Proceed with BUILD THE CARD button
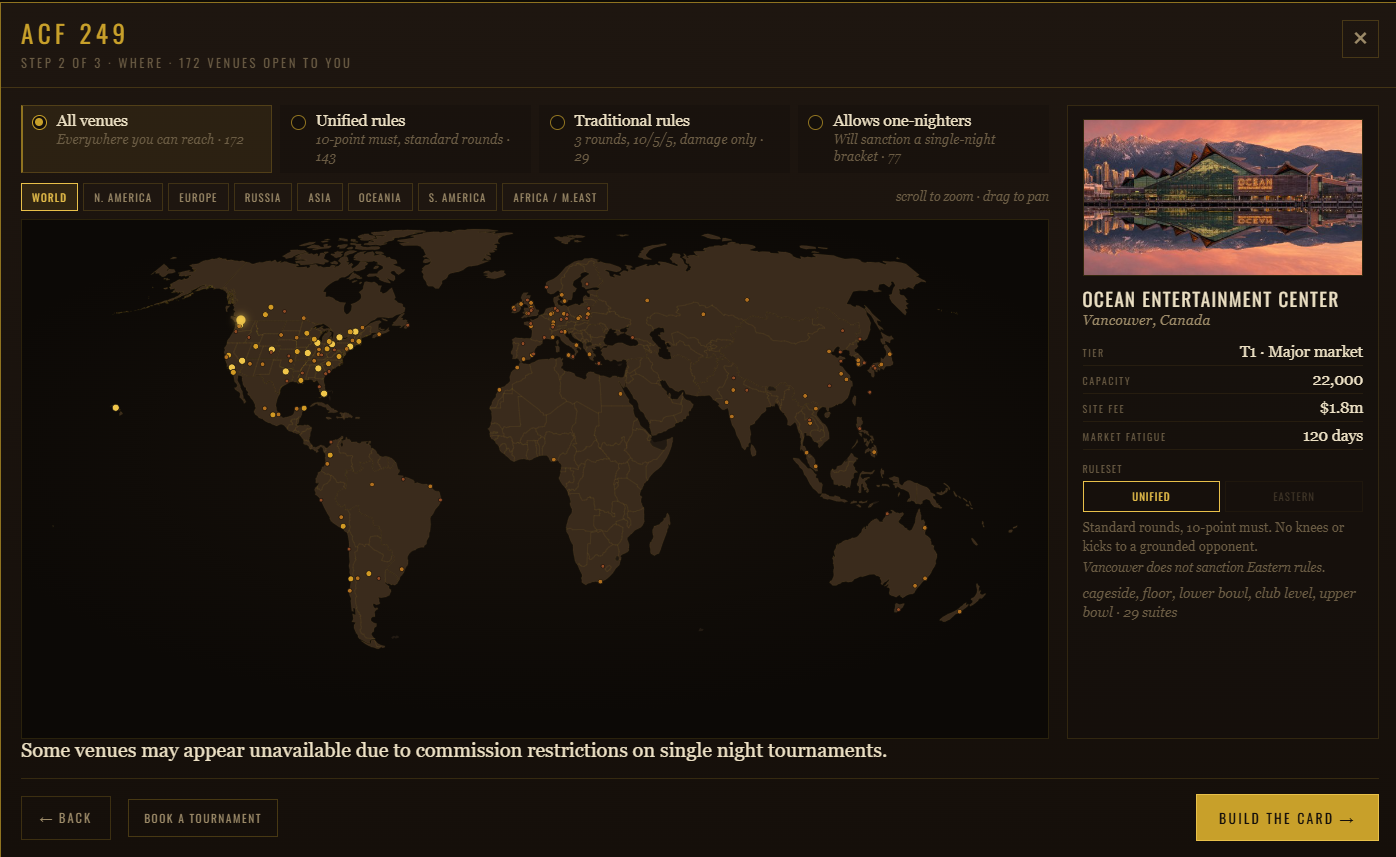This screenshot has width=1396, height=857. [x=1287, y=818]
